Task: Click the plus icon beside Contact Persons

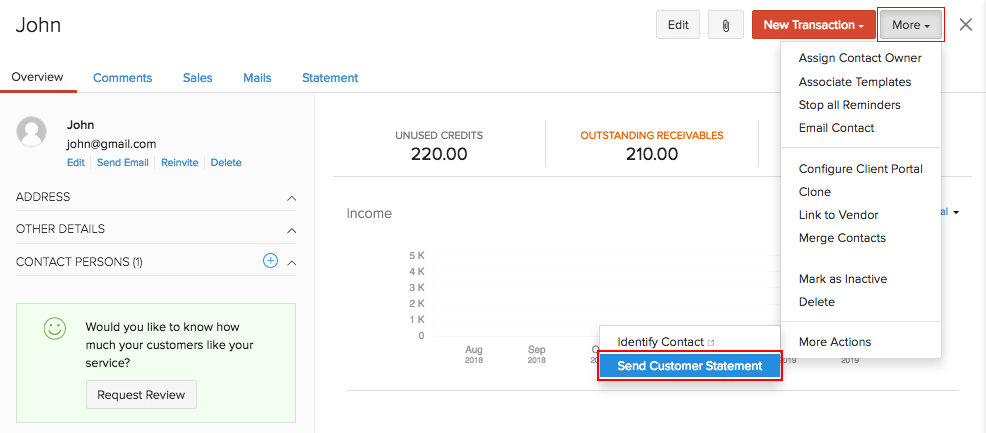Action: [269, 261]
